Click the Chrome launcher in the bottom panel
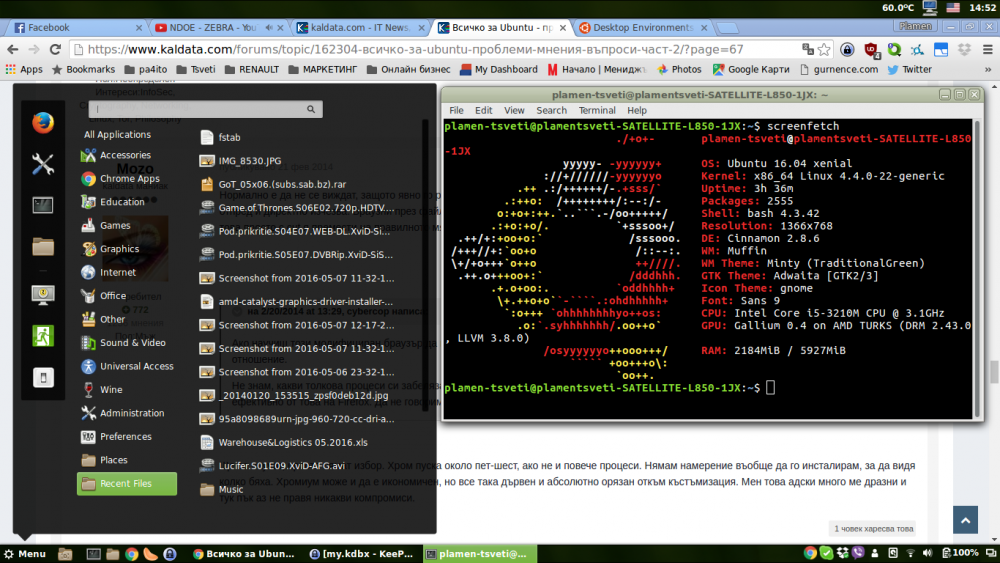This screenshot has width=1000, height=563. [x=131, y=554]
